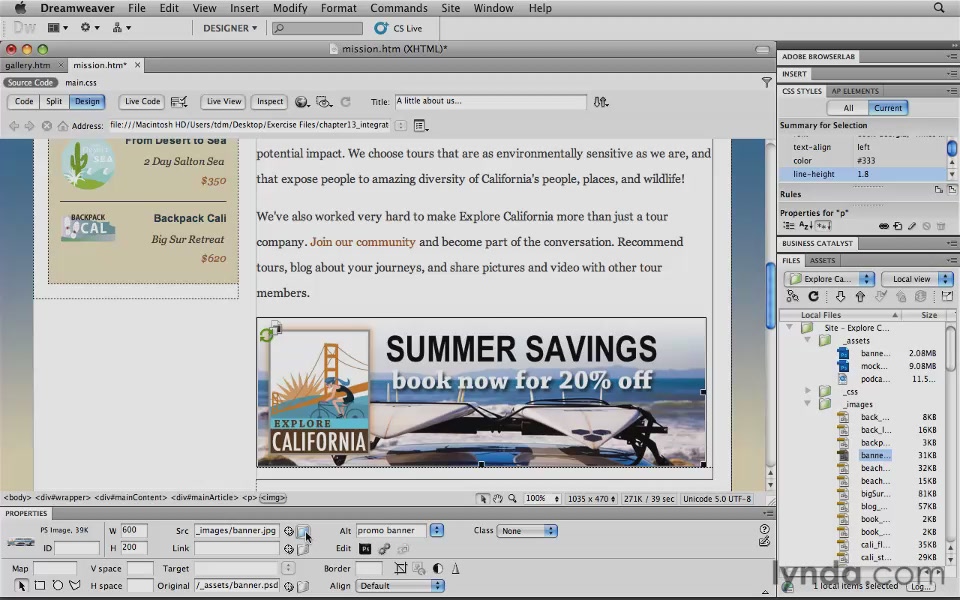The image size is (960, 600).
Task: Open the Extend Dreamweaver gear menu
Action: (x=89, y=28)
